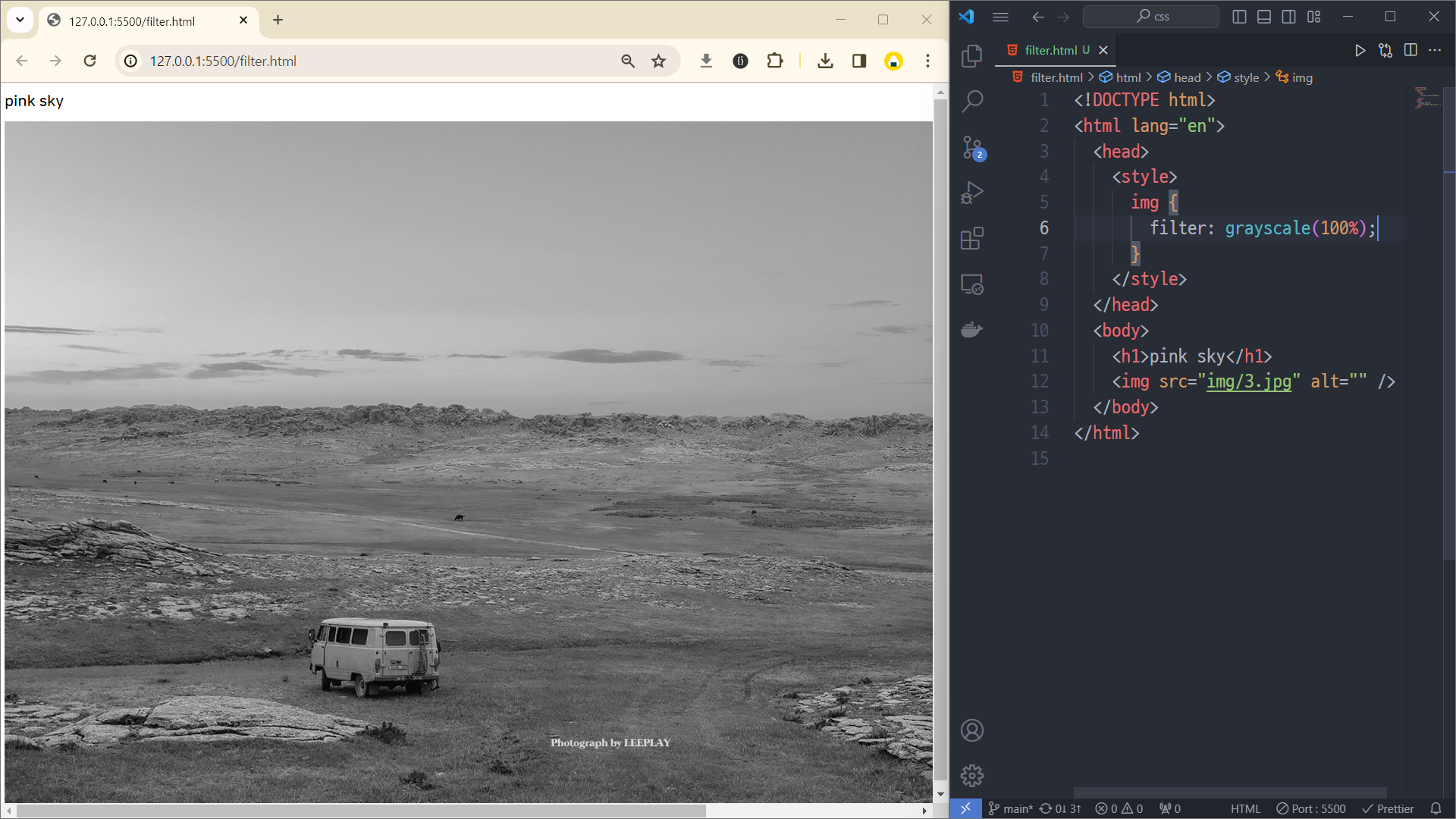Select the filter.html editor tab
This screenshot has width=1456, height=819.
coord(1050,50)
